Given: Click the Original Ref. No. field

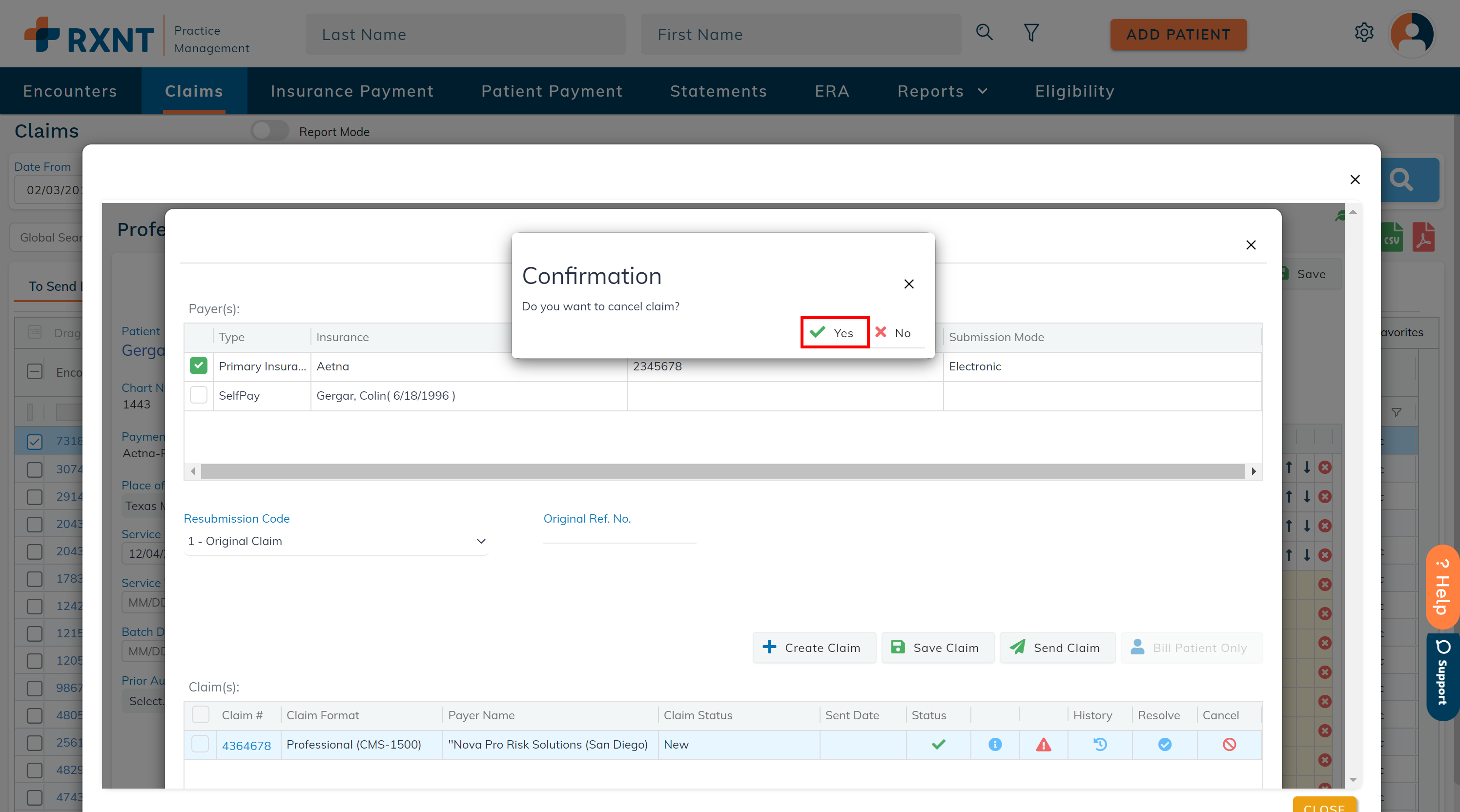Looking at the screenshot, I should pyautogui.click(x=619, y=535).
